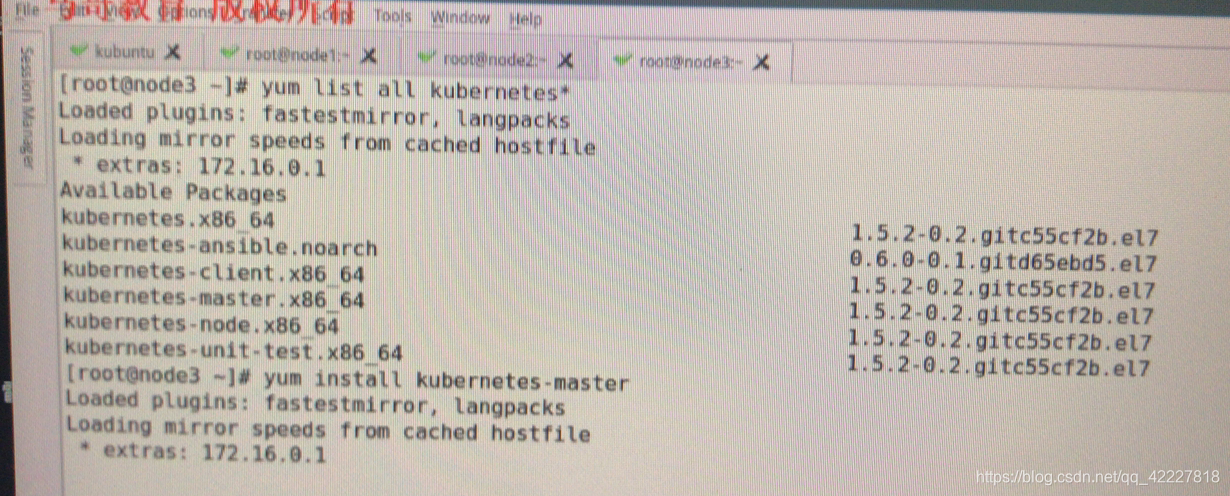Open the Session Manager side panel
The height and width of the screenshot is (496, 1230).
point(26,107)
